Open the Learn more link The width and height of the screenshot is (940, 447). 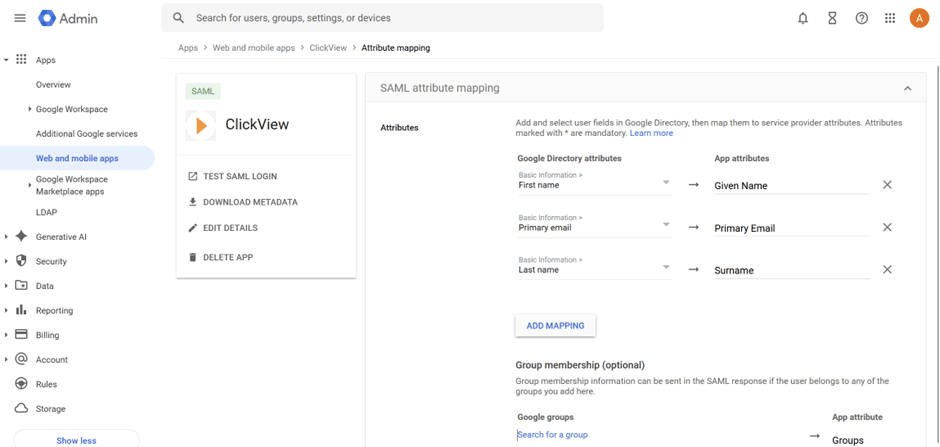[x=651, y=133]
